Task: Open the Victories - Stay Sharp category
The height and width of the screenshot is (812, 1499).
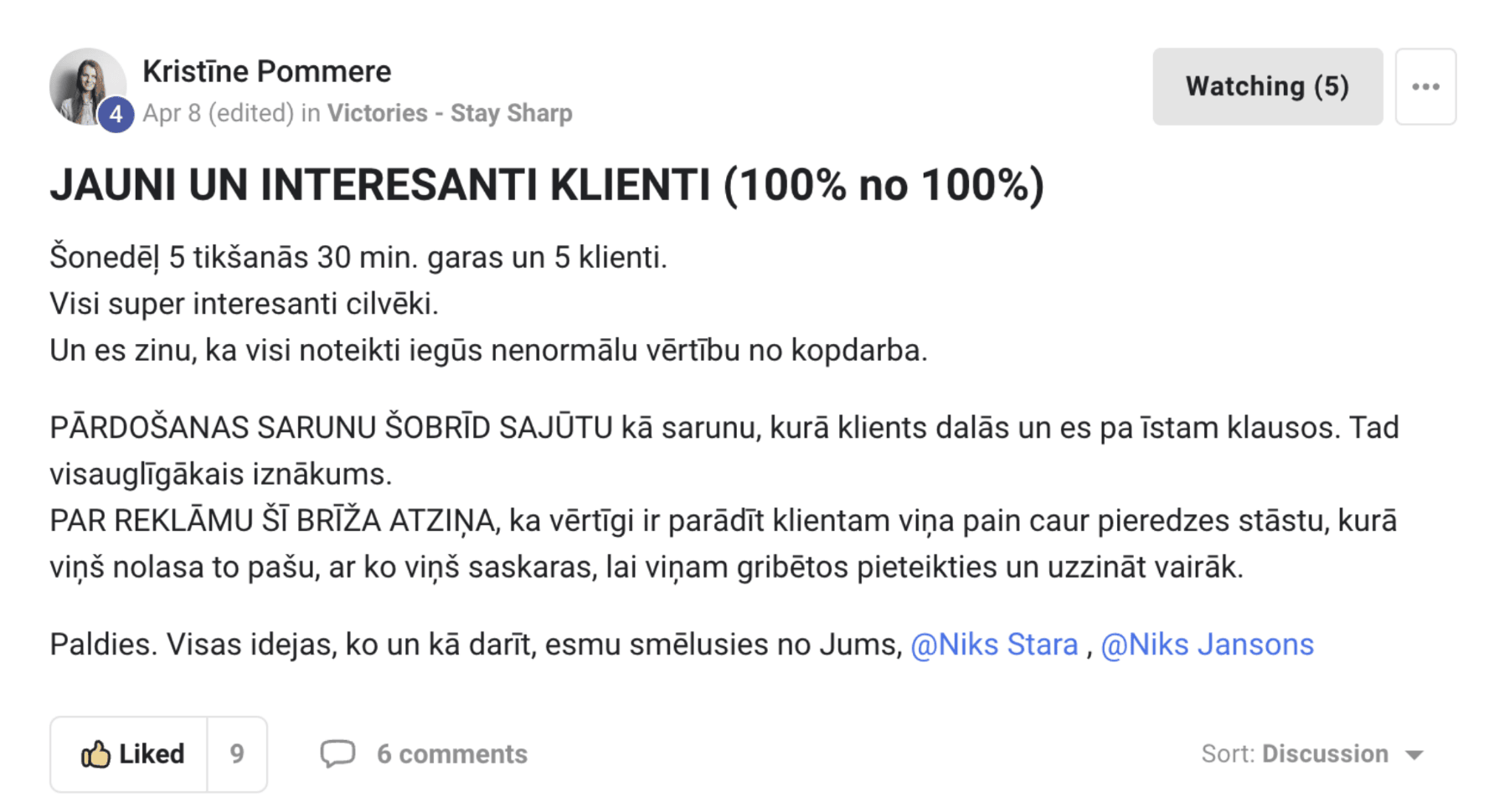Action: click(450, 113)
